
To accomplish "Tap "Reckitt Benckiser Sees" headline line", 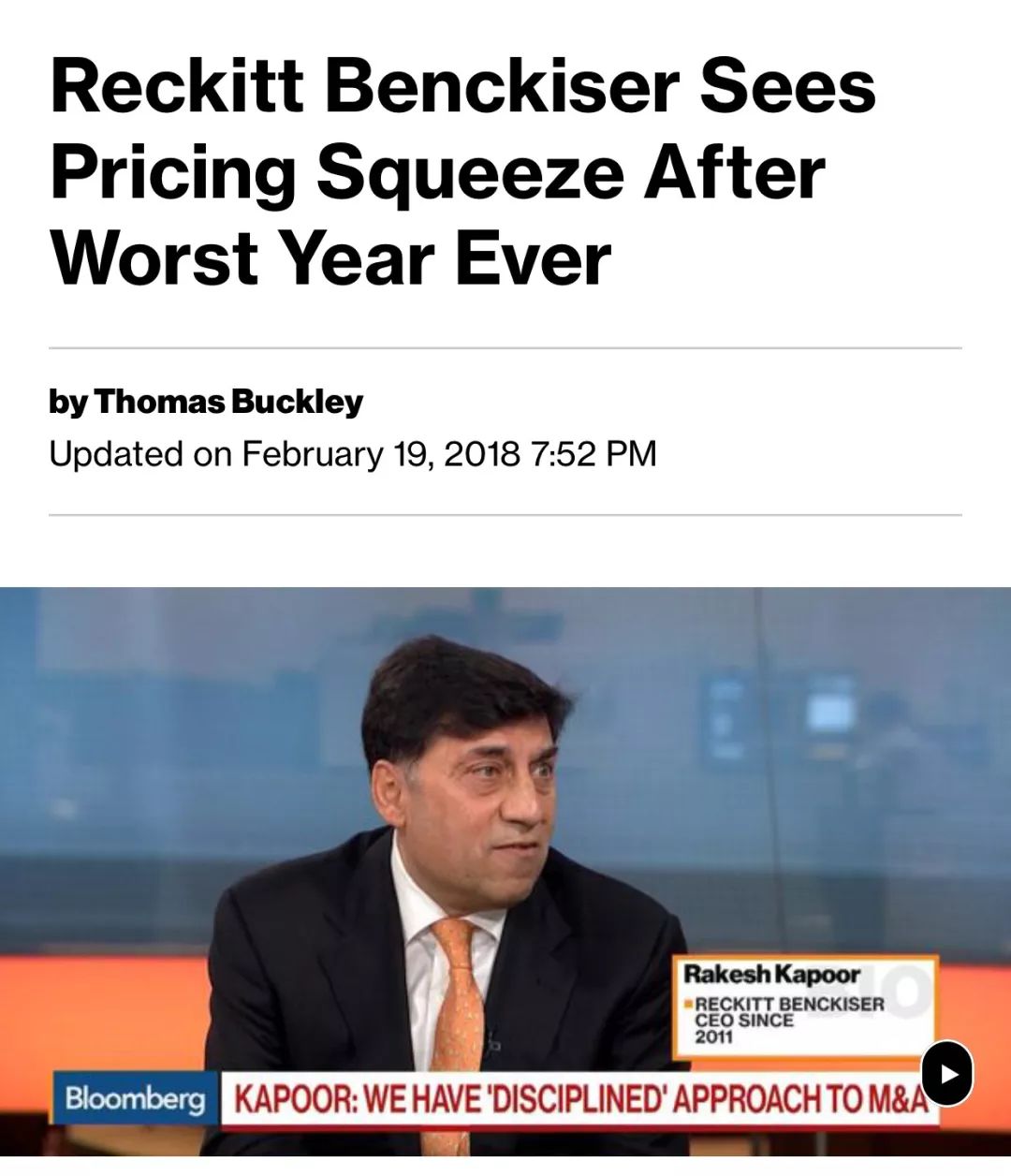I will coord(463,86).
